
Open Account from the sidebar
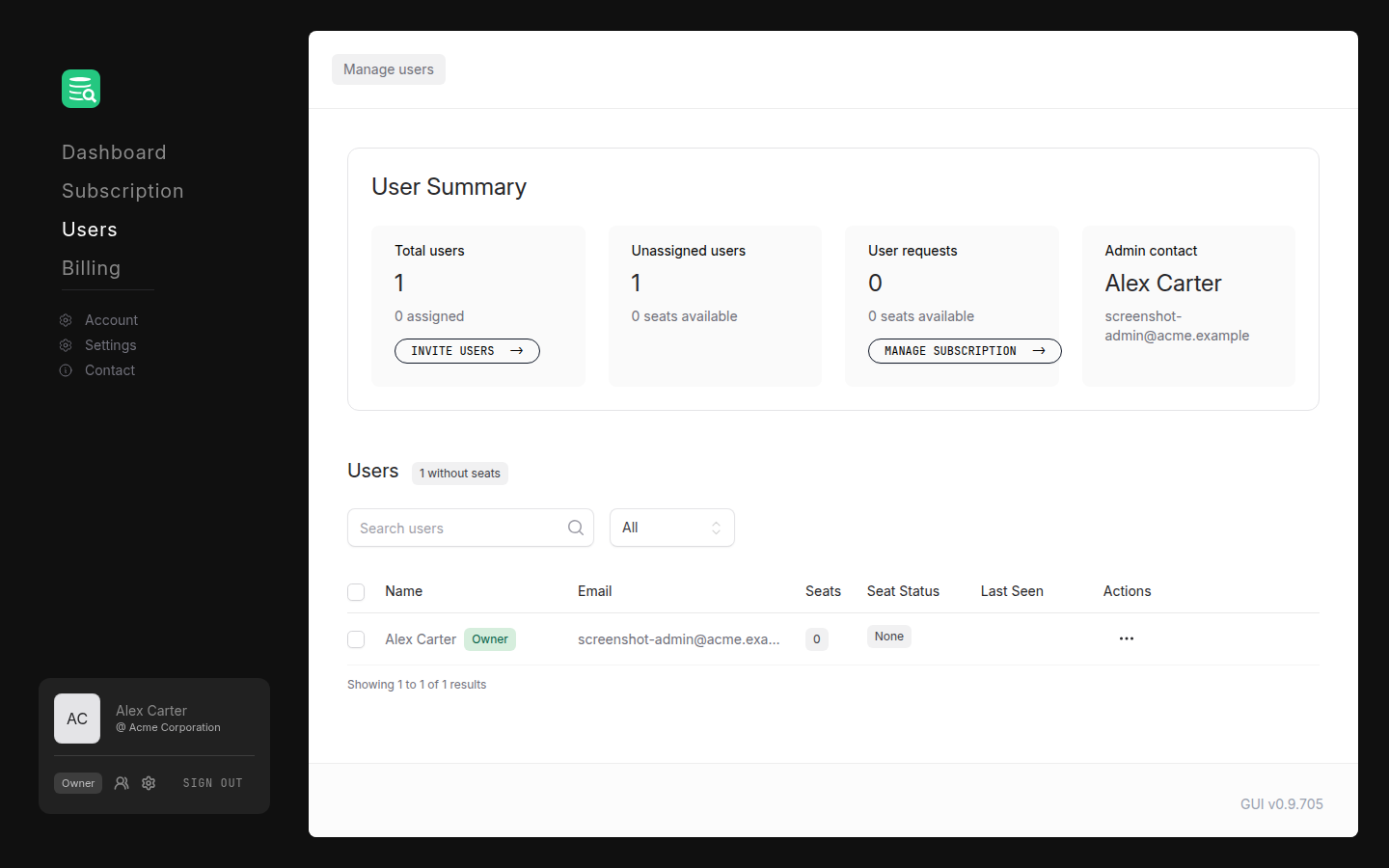coord(111,320)
